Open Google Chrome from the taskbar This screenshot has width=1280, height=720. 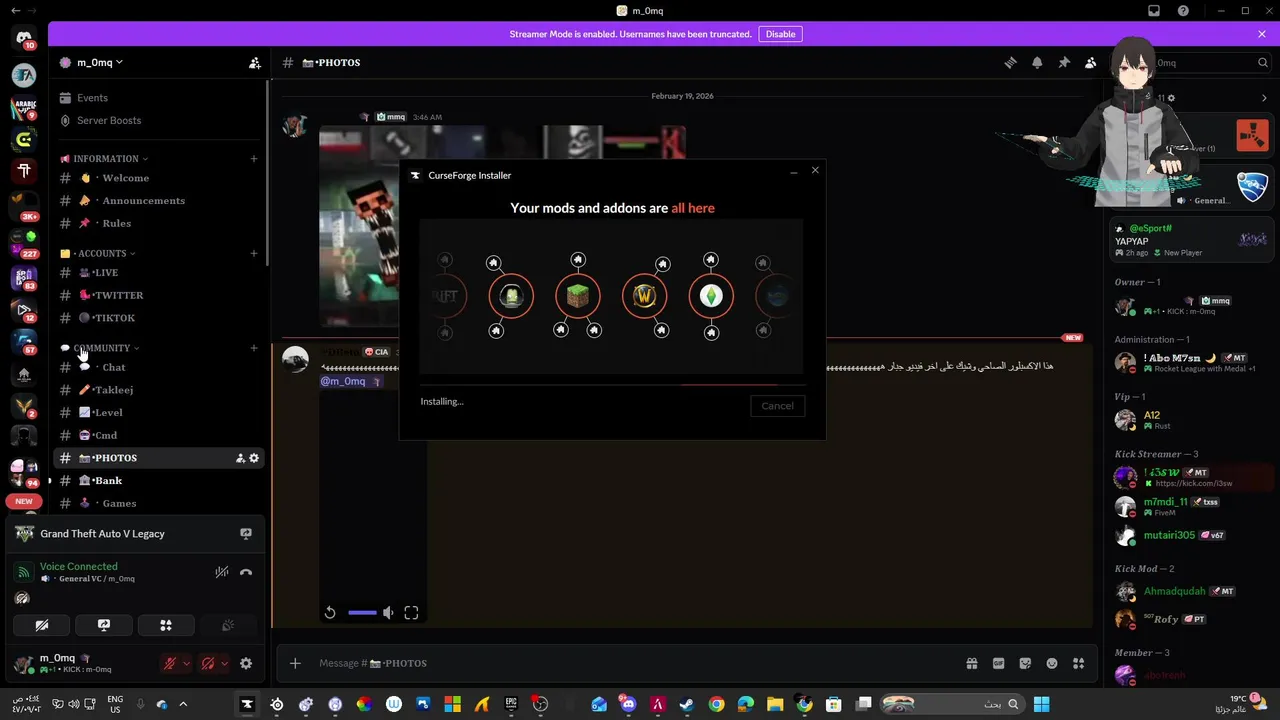coord(716,704)
